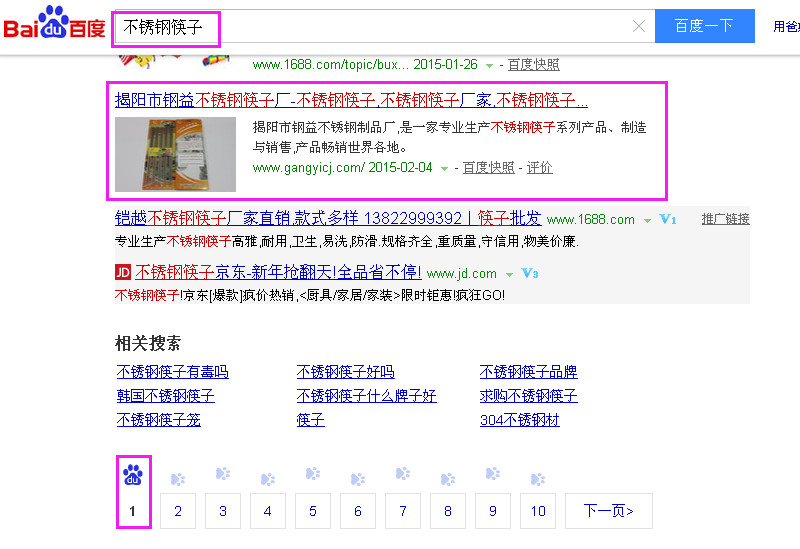Click V3 verification badge beside jd.com

530,273
